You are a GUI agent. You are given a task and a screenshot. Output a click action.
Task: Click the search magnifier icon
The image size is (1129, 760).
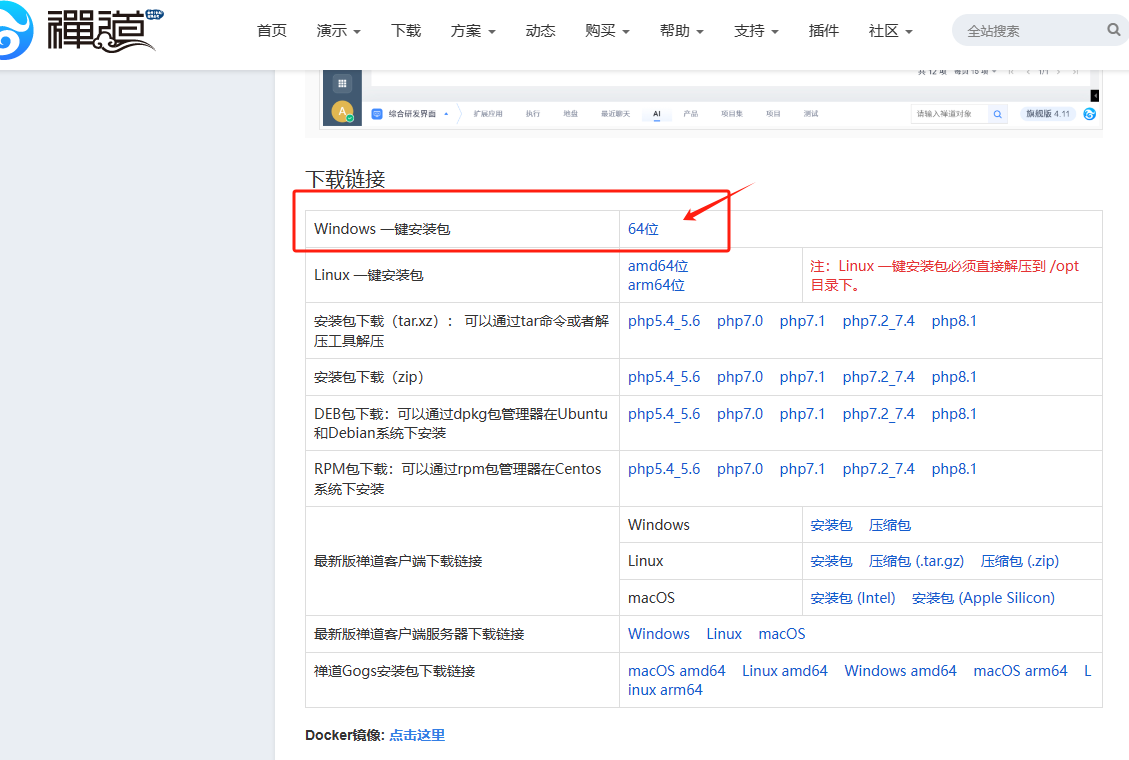[x=1113, y=30]
